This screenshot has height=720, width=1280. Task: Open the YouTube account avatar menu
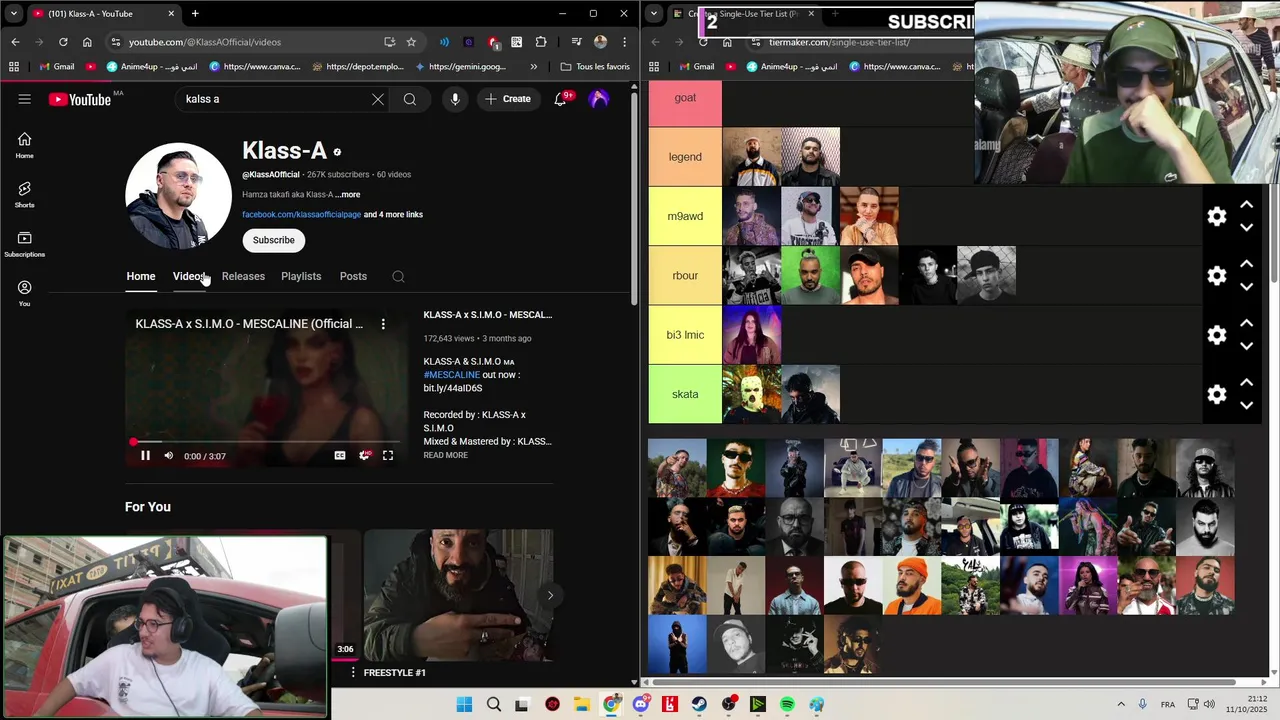[599, 99]
